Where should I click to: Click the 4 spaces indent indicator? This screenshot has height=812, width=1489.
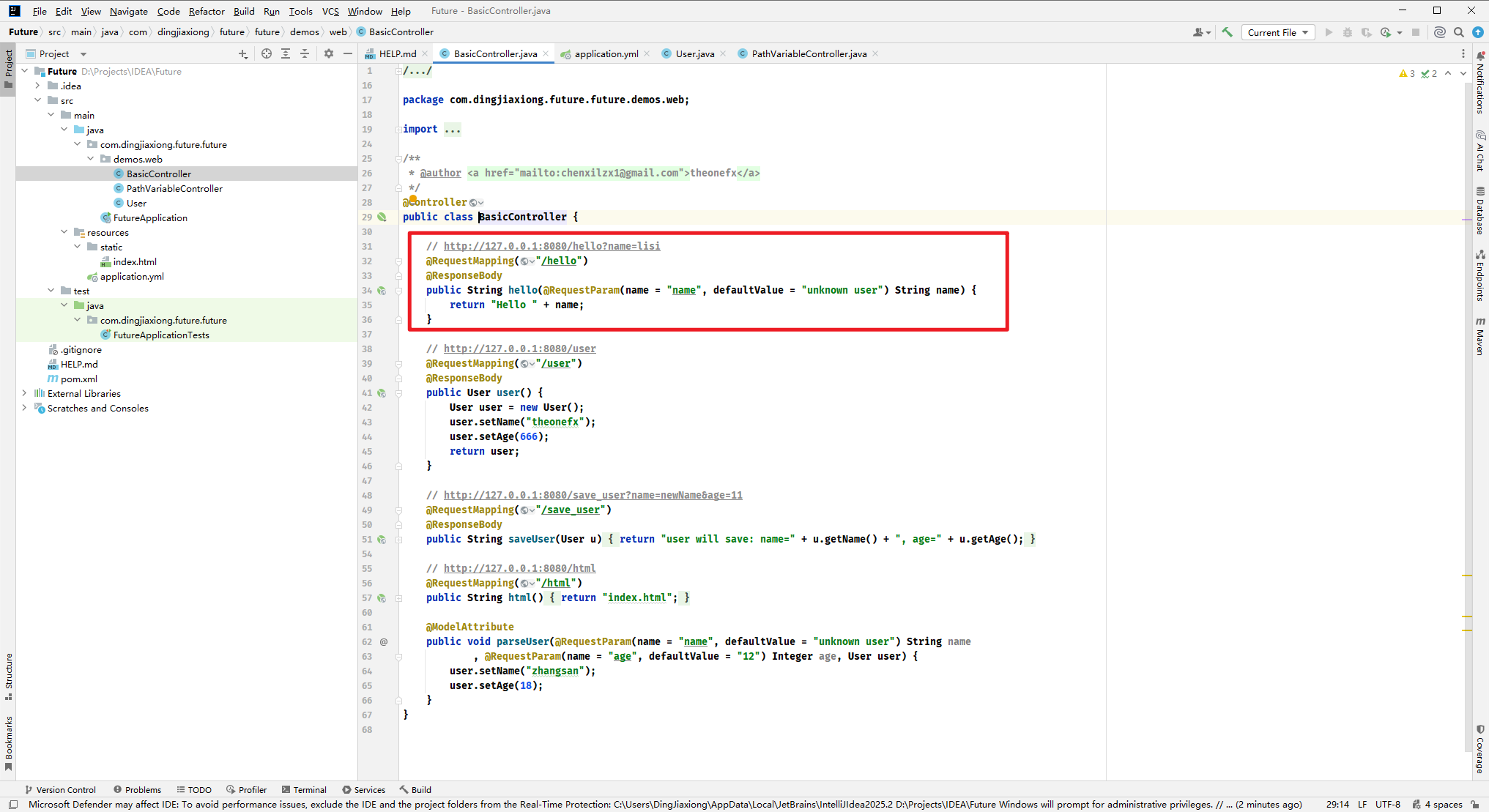[1444, 804]
